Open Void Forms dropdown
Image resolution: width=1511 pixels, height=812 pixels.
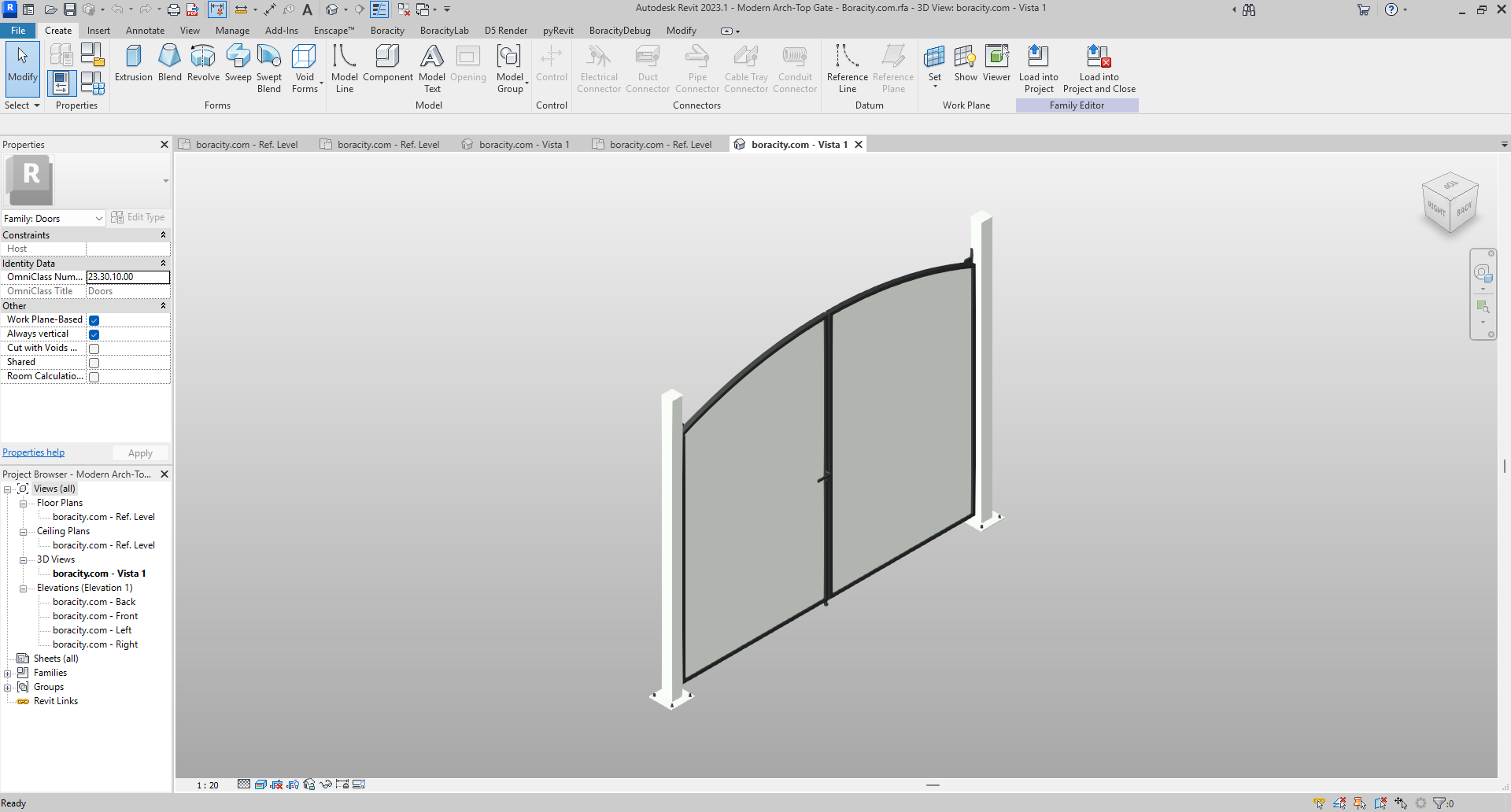click(305, 68)
